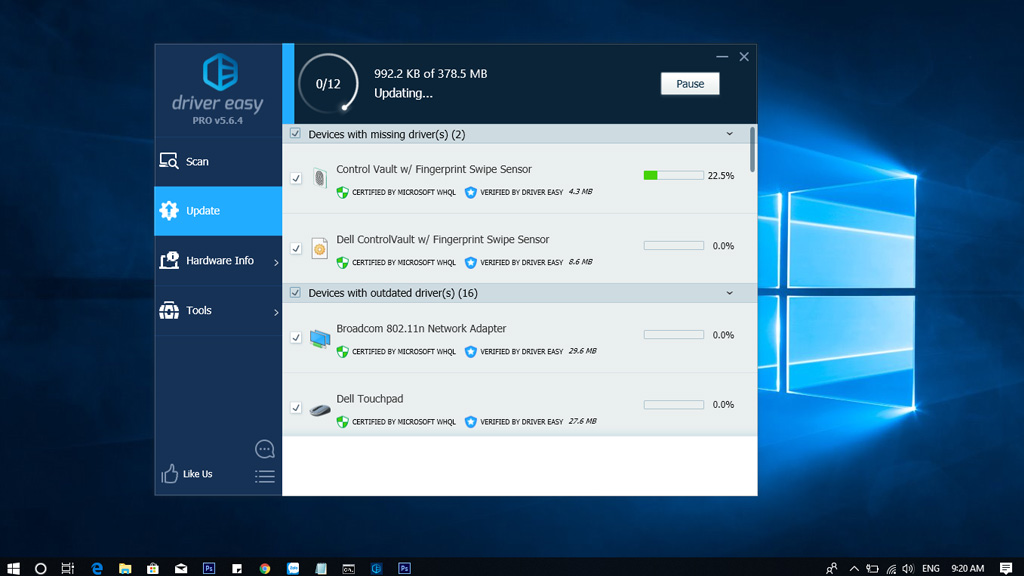The image size is (1024, 576).
Task: Click the ENG language indicator
Action: 931,568
